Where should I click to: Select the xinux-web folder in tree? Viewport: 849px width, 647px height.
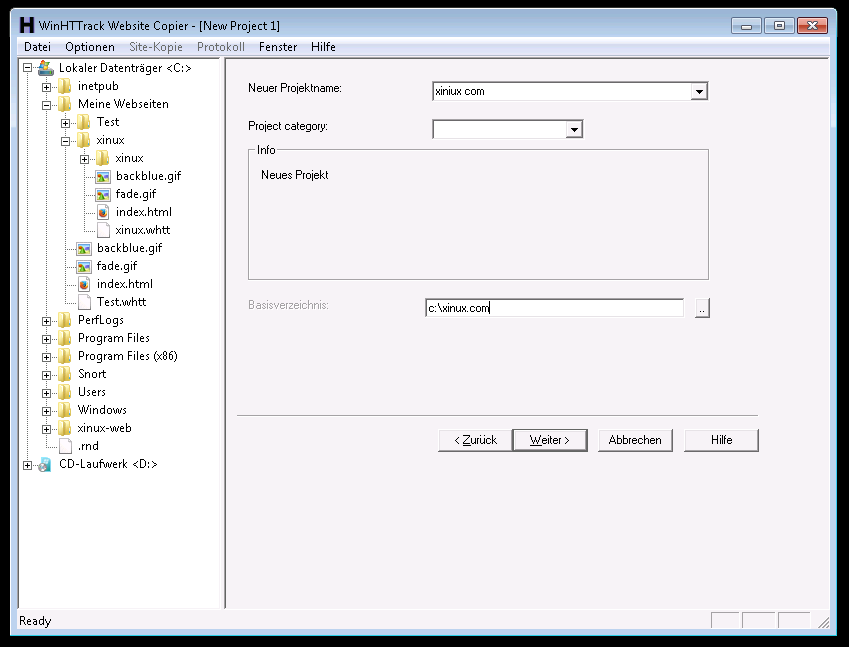pyautogui.click(x=104, y=428)
